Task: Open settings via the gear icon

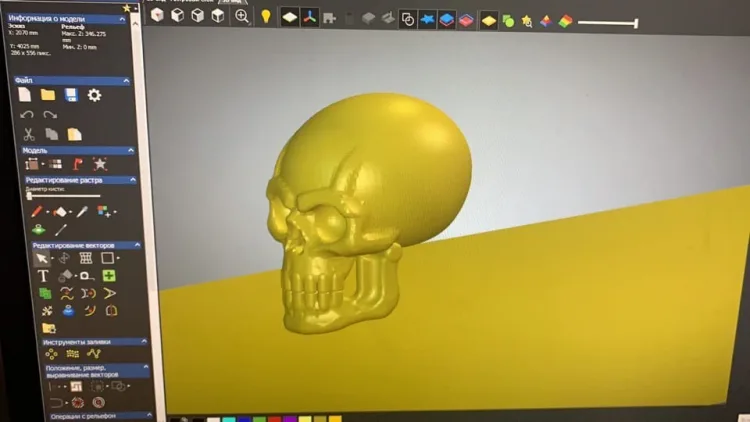Action: pos(94,95)
